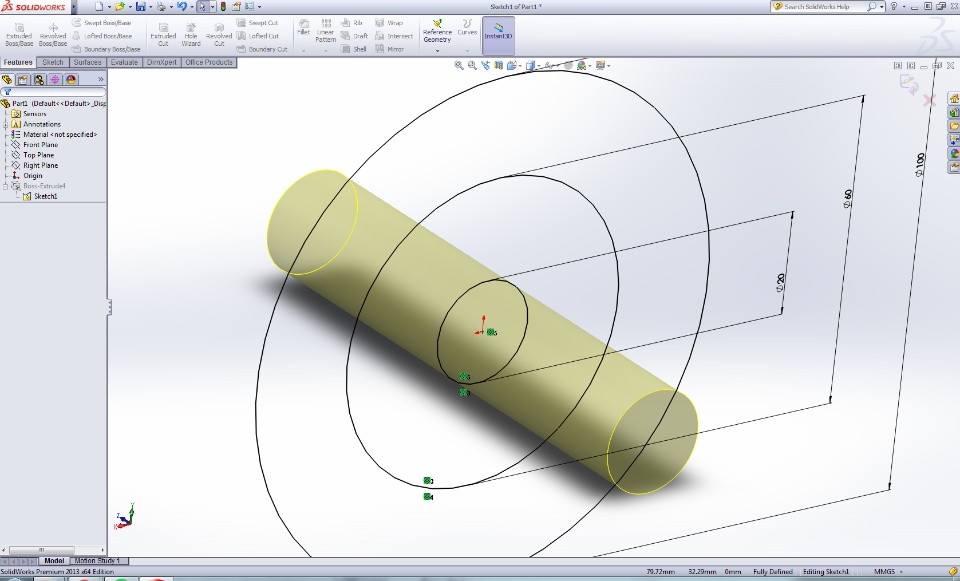Click the Undo icon
The image size is (960, 581).
click(x=181, y=6)
